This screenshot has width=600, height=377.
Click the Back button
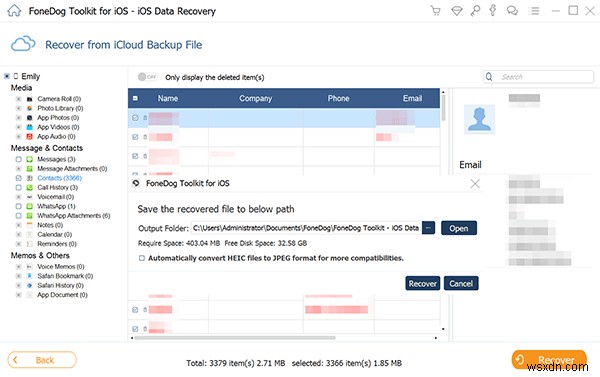coord(42,360)
